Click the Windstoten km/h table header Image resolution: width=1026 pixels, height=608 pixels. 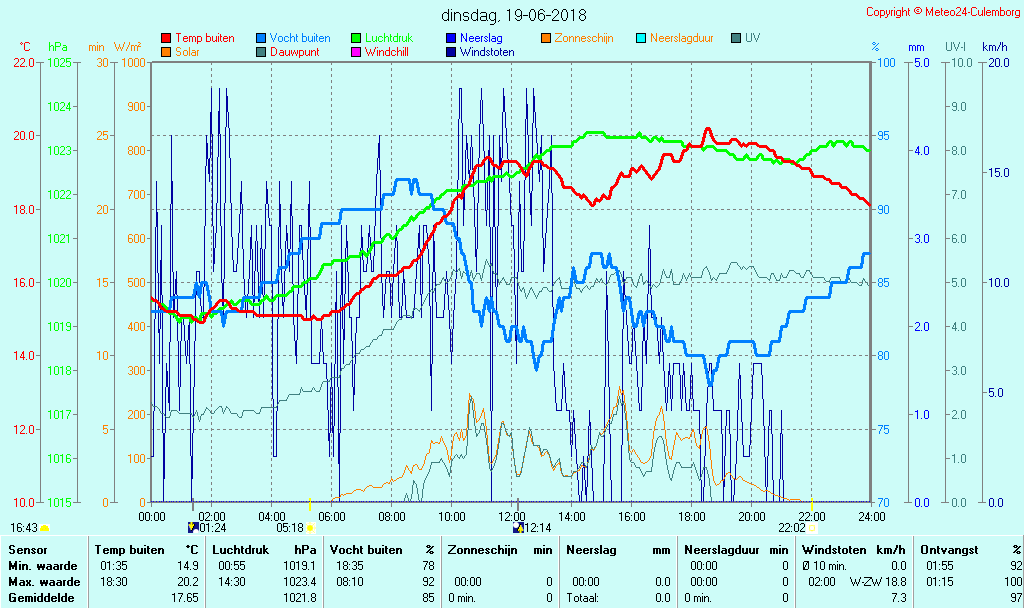[x=843, y=549]
